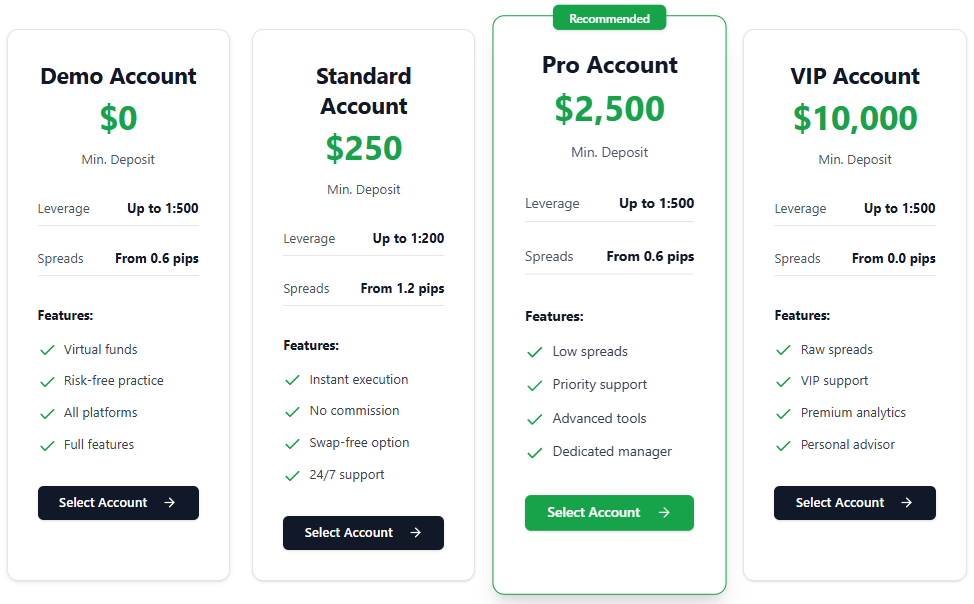
Task: Click the Raw spreads checkmark icon
Action: [x=784, y=350]
